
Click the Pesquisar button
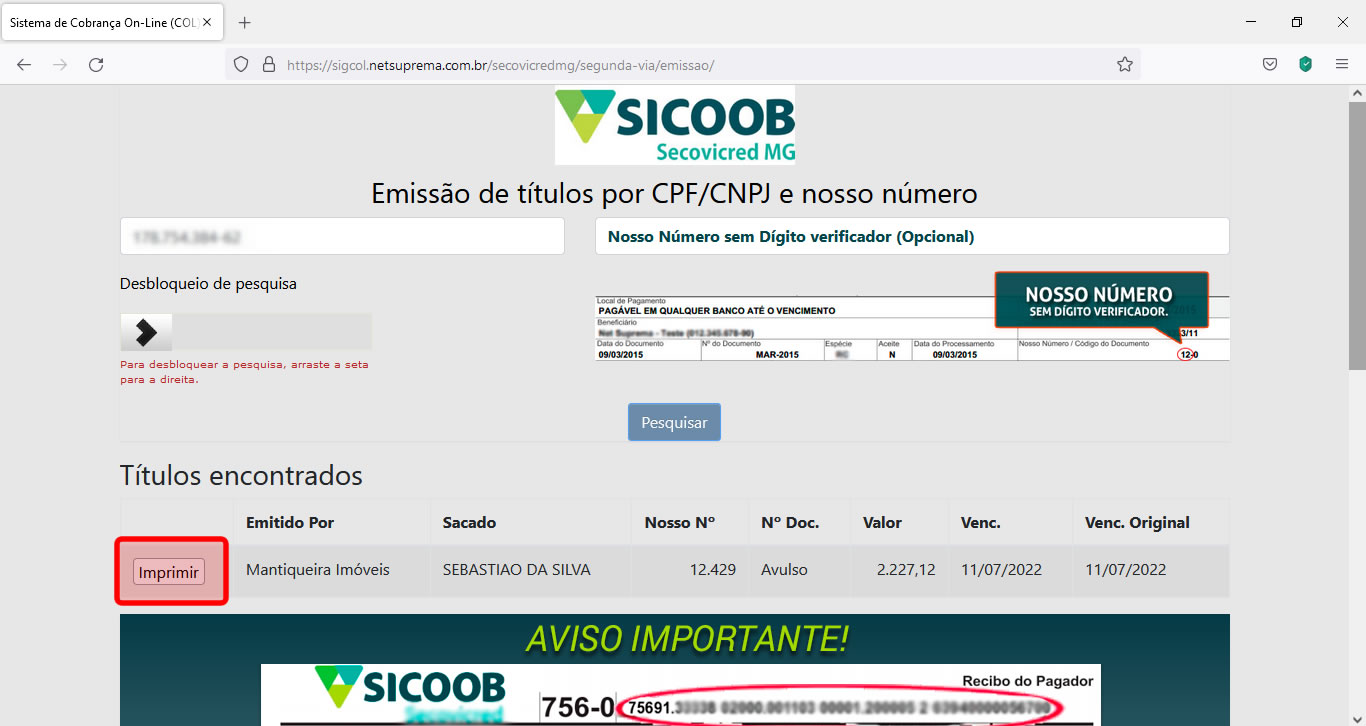[674, 422]
